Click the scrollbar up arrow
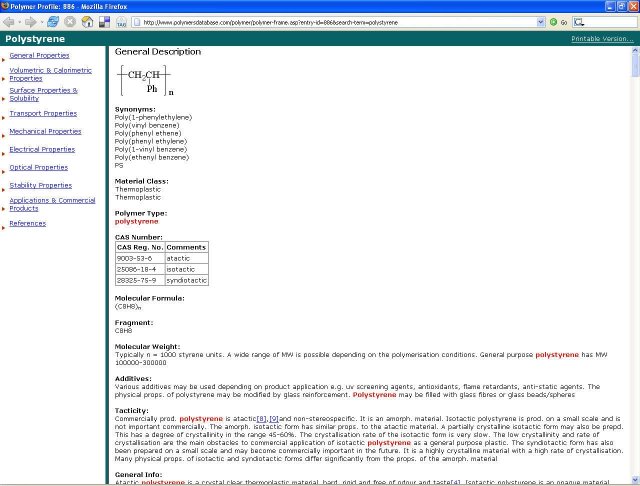 click(635, 51)
